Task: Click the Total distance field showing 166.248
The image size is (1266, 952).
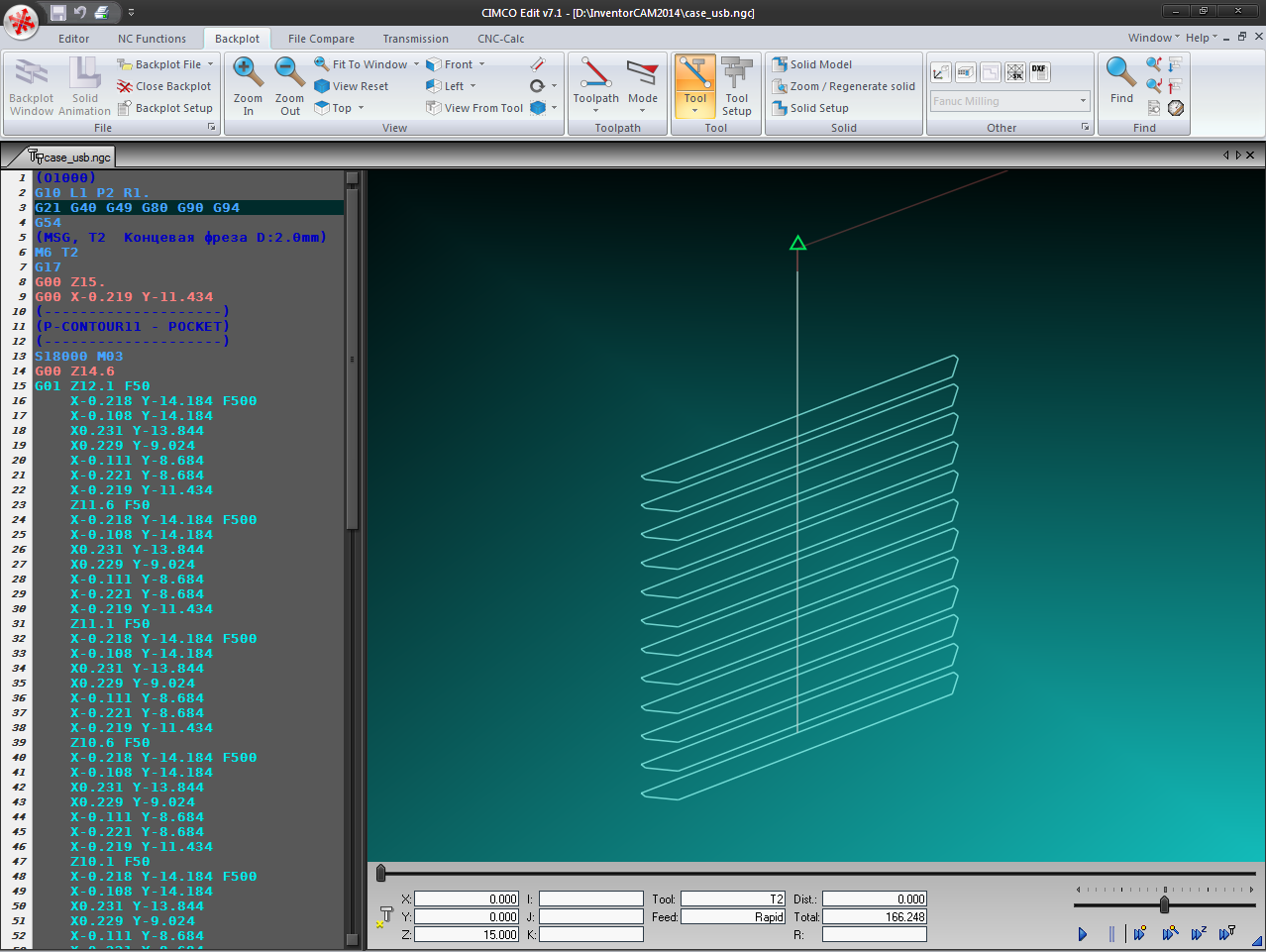Action: pos(875,917)
